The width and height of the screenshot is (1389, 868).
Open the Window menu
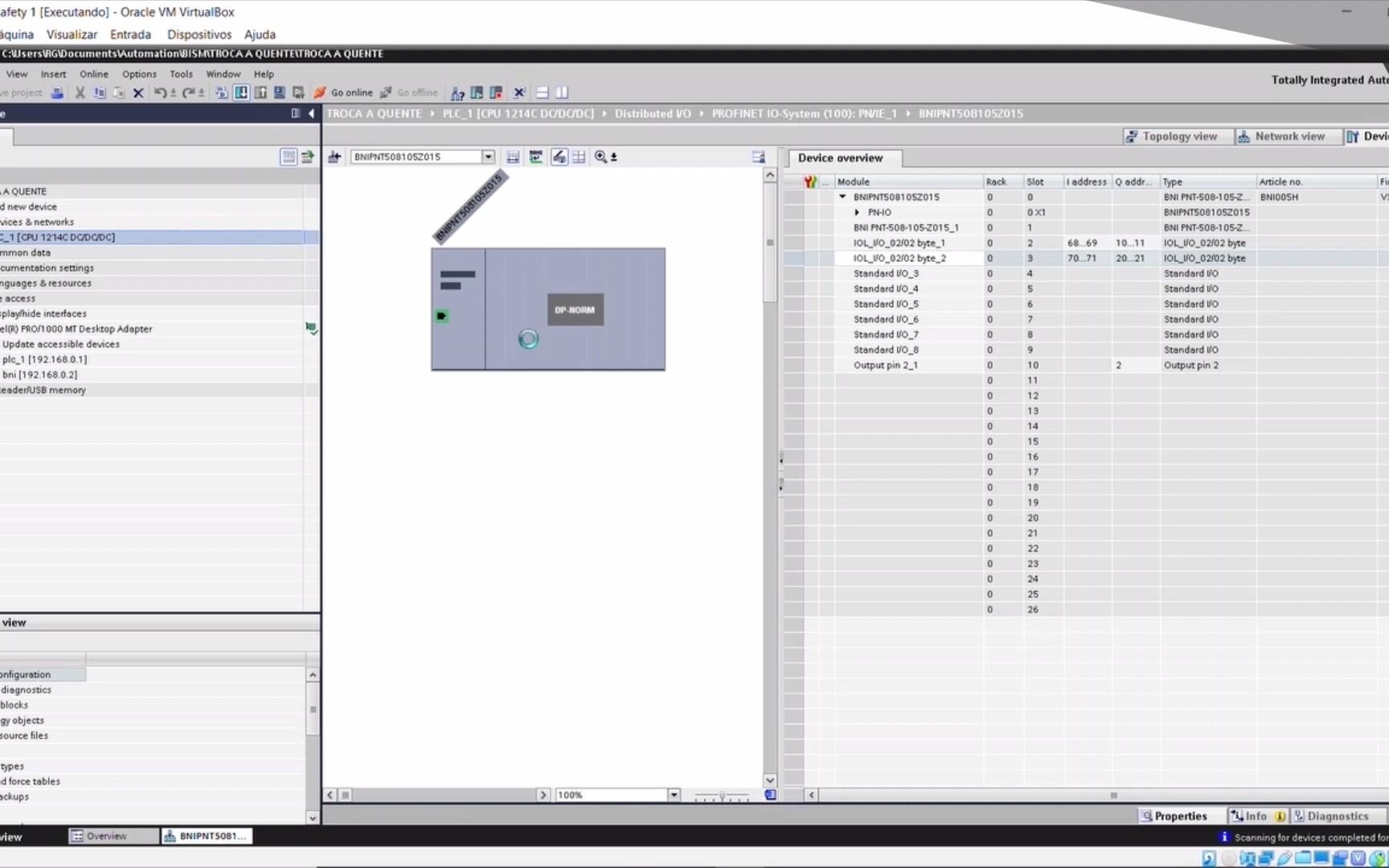pyautogui.click(x=223, y=74)
